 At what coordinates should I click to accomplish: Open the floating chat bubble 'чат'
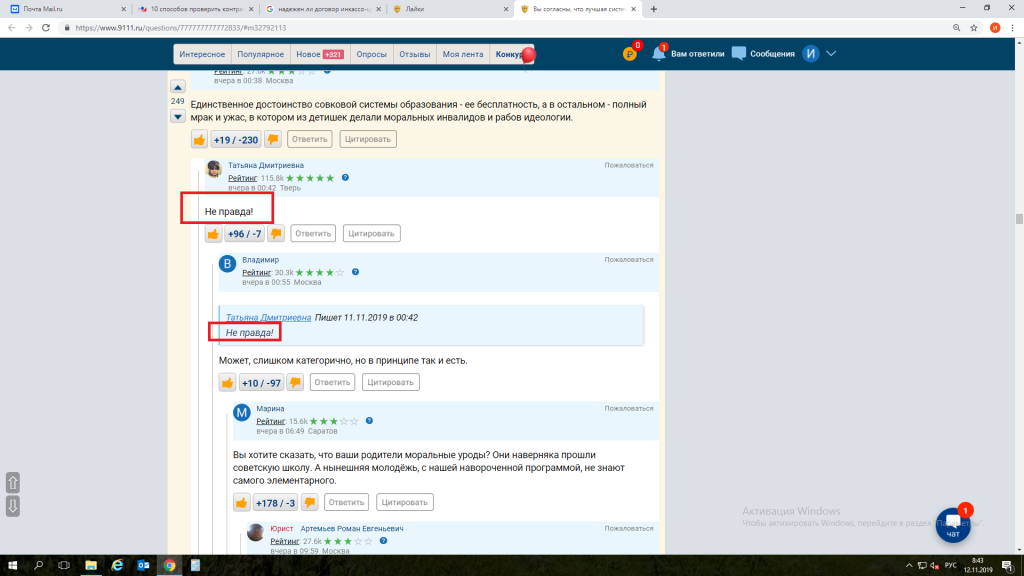point(953,525)
